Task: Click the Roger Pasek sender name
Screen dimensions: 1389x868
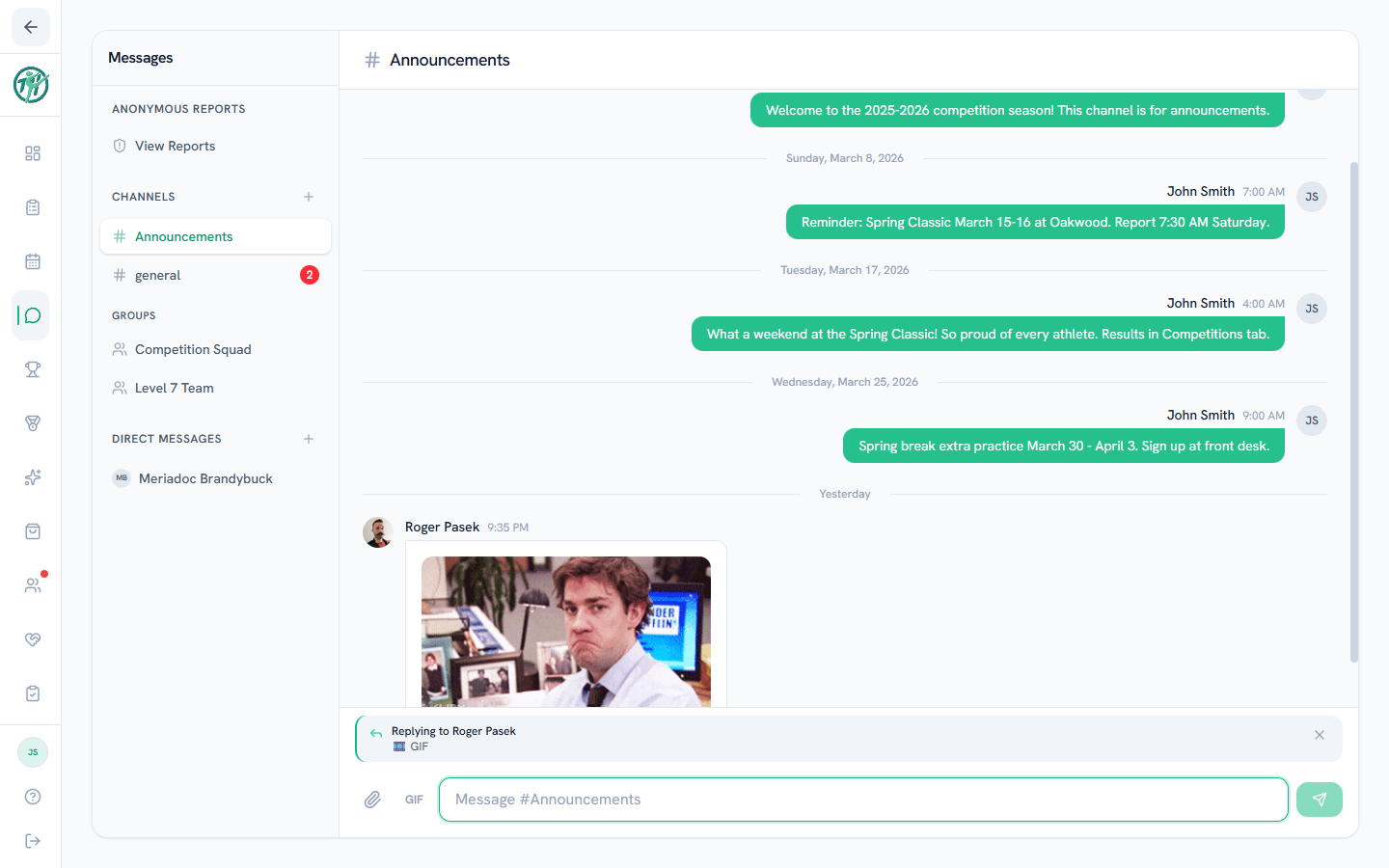Action: tap(442, 527)
